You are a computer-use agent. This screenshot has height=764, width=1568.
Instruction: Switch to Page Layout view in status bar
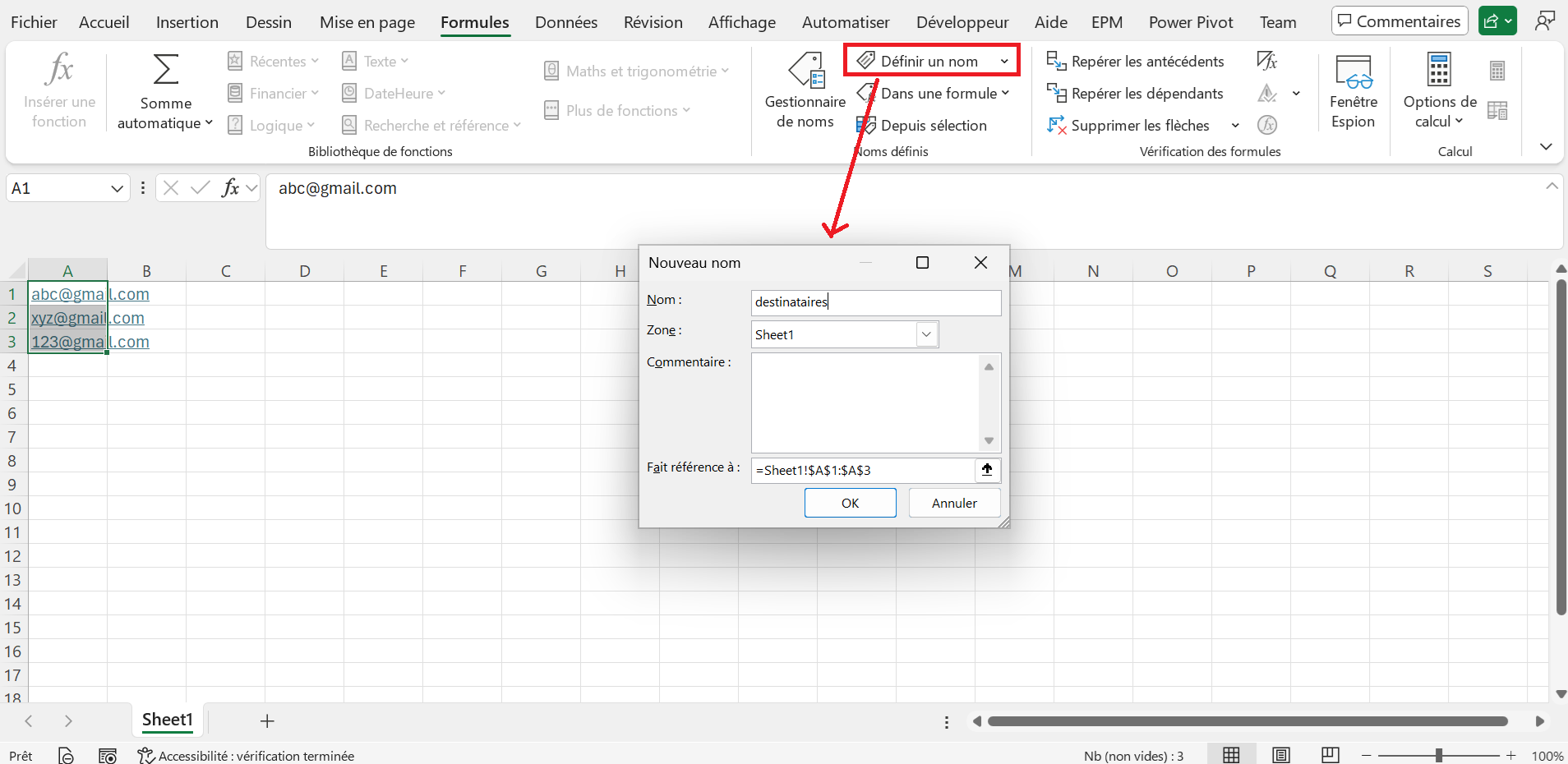(1280, 755)
